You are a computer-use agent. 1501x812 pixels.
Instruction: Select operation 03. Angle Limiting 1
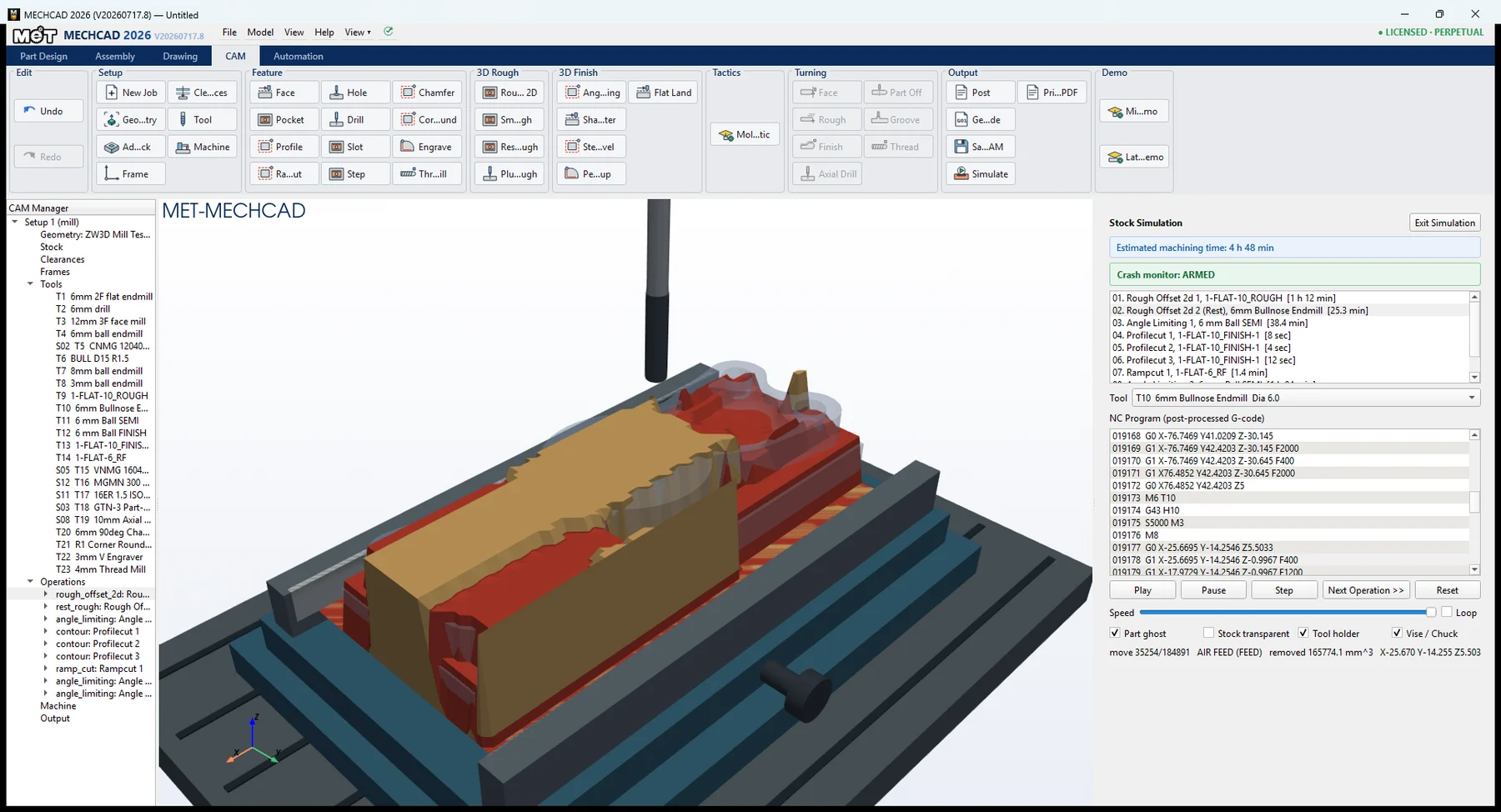point(1289,323)
